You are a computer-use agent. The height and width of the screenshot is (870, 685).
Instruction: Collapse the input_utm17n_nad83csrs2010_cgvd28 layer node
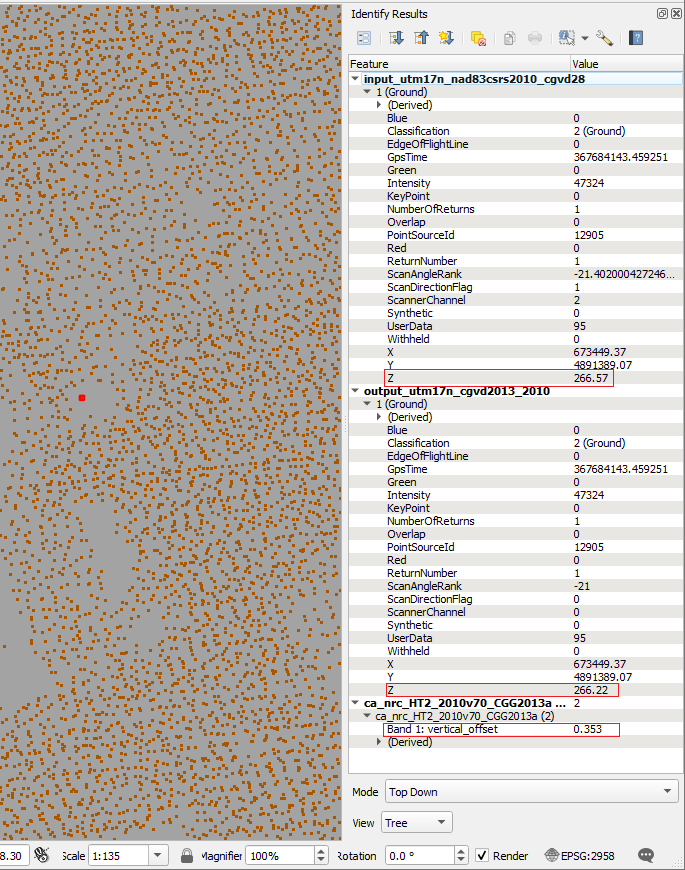coord(357,79)
